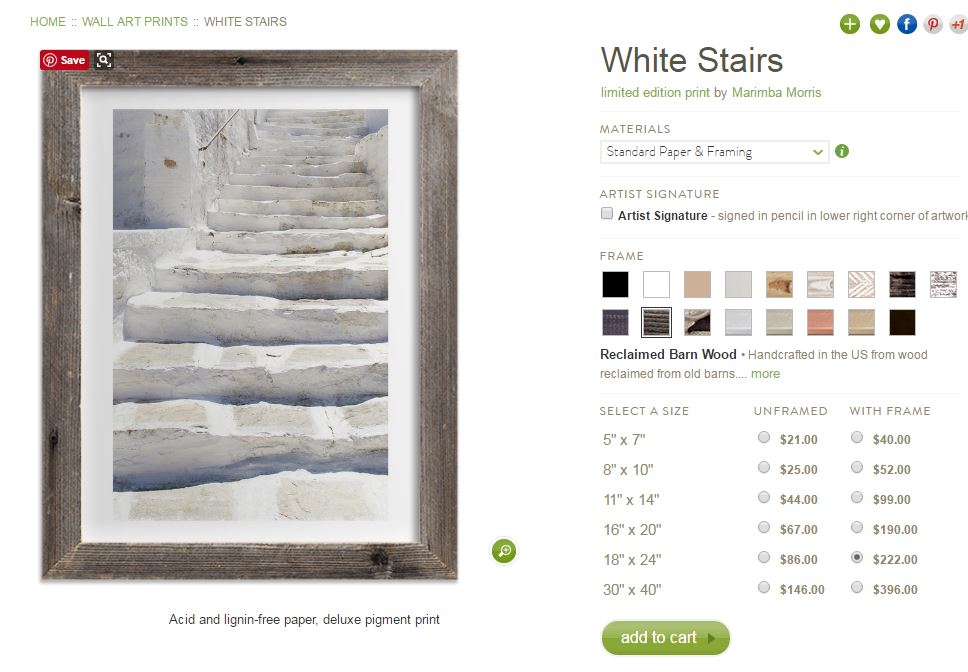Click the Pinterest Save button on image

(64, 60)
